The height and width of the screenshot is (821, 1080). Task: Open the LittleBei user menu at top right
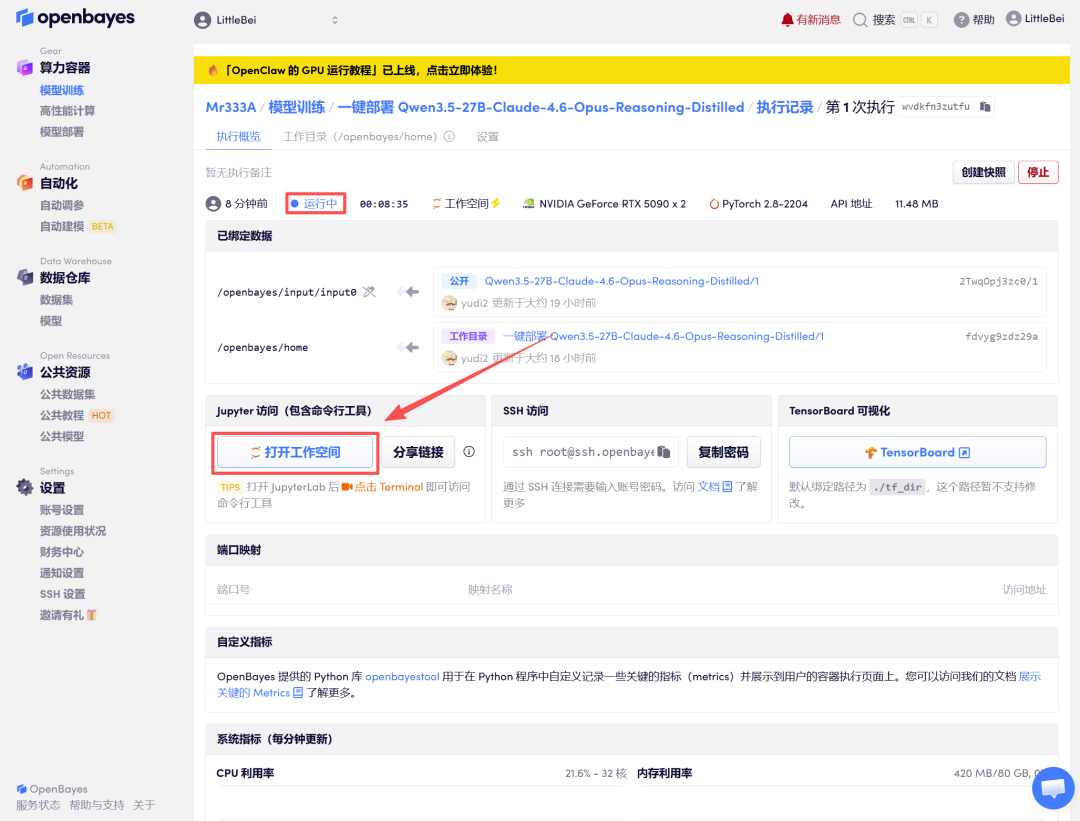click(x=1035, y=19)
